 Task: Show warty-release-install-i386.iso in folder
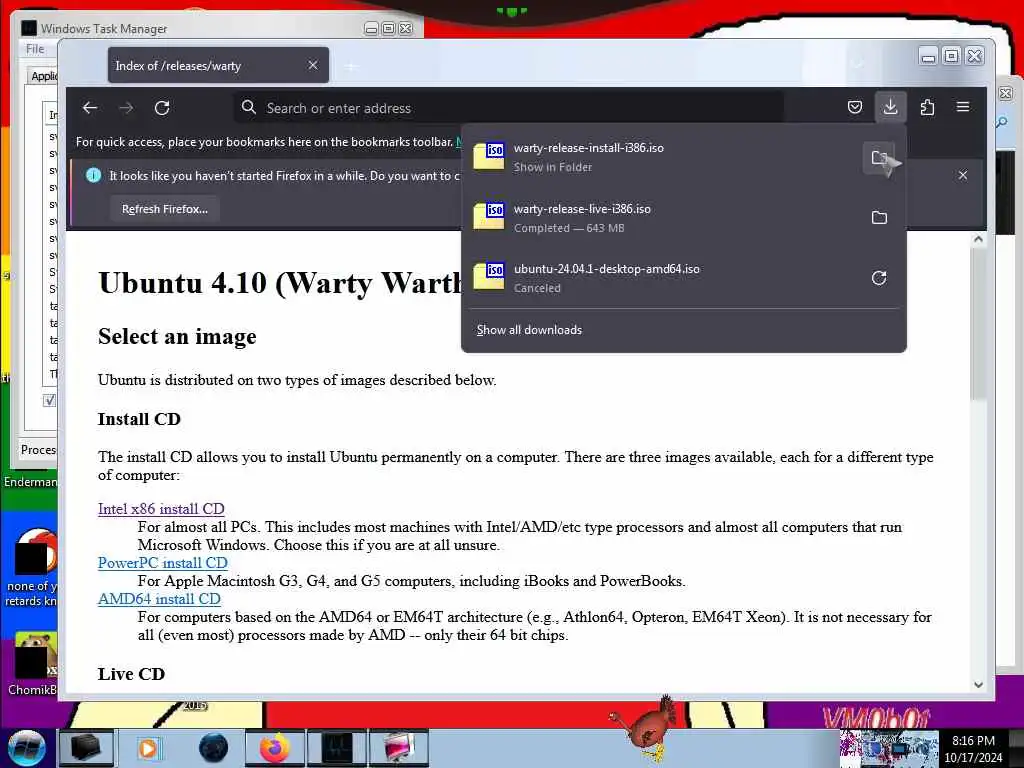pos(879,157)
